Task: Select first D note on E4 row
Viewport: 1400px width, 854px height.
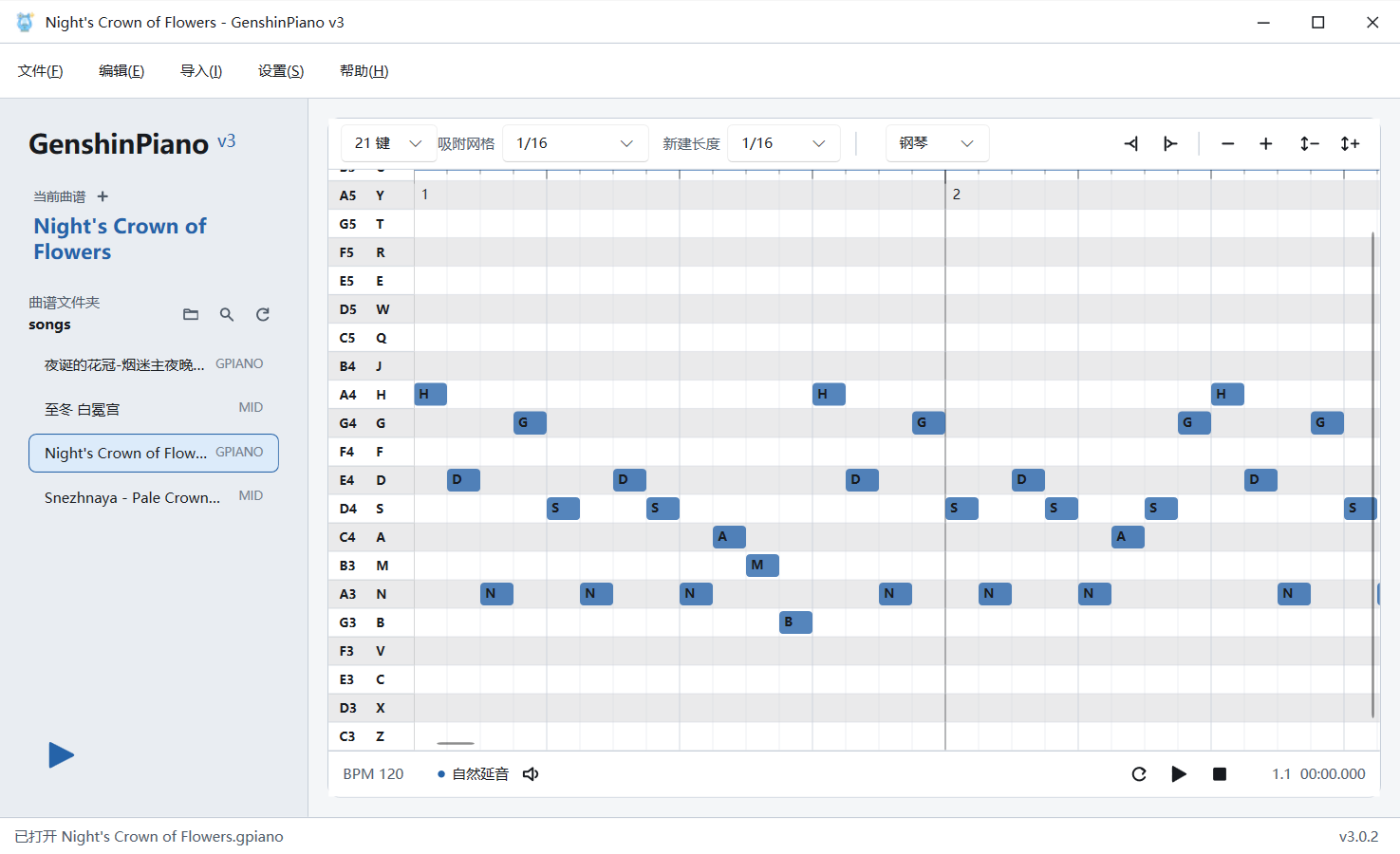Action: click(x=464, y=480)
